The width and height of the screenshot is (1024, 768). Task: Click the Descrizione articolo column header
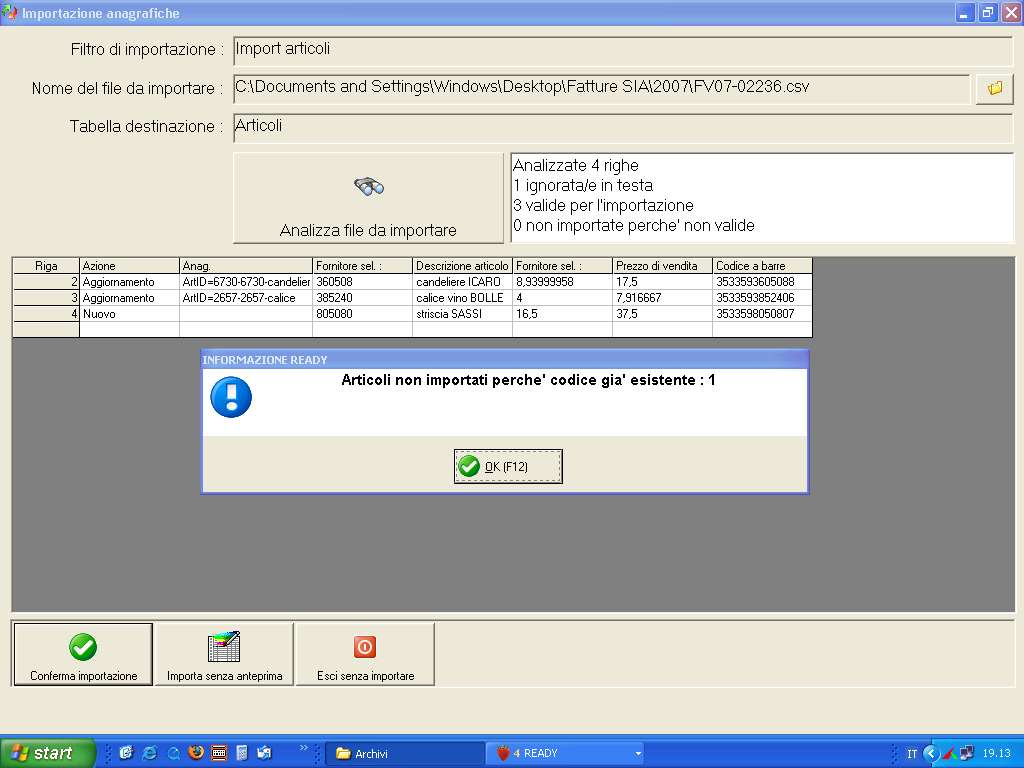462,266
